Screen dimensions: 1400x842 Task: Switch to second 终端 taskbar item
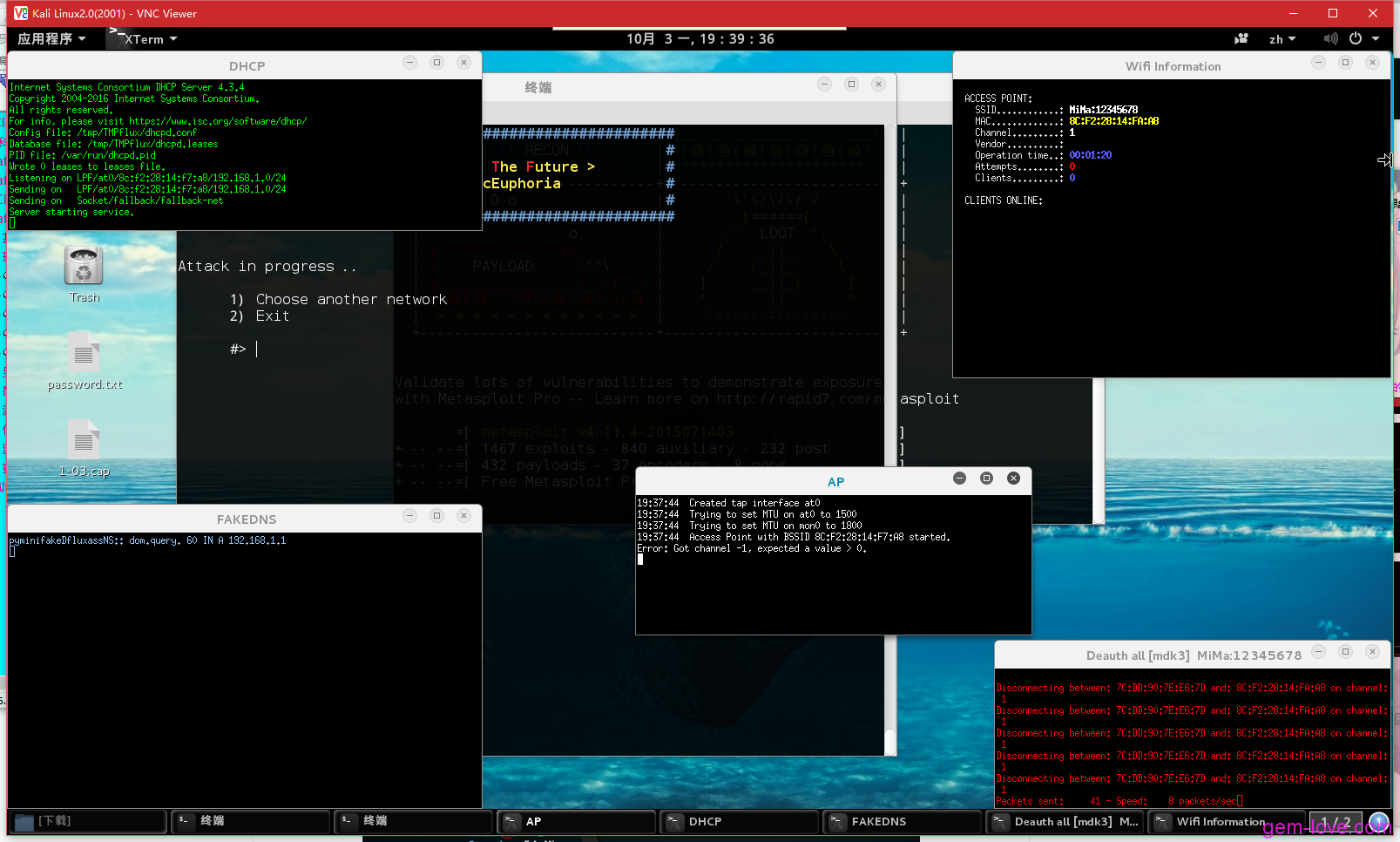click(x=414, y=821)
